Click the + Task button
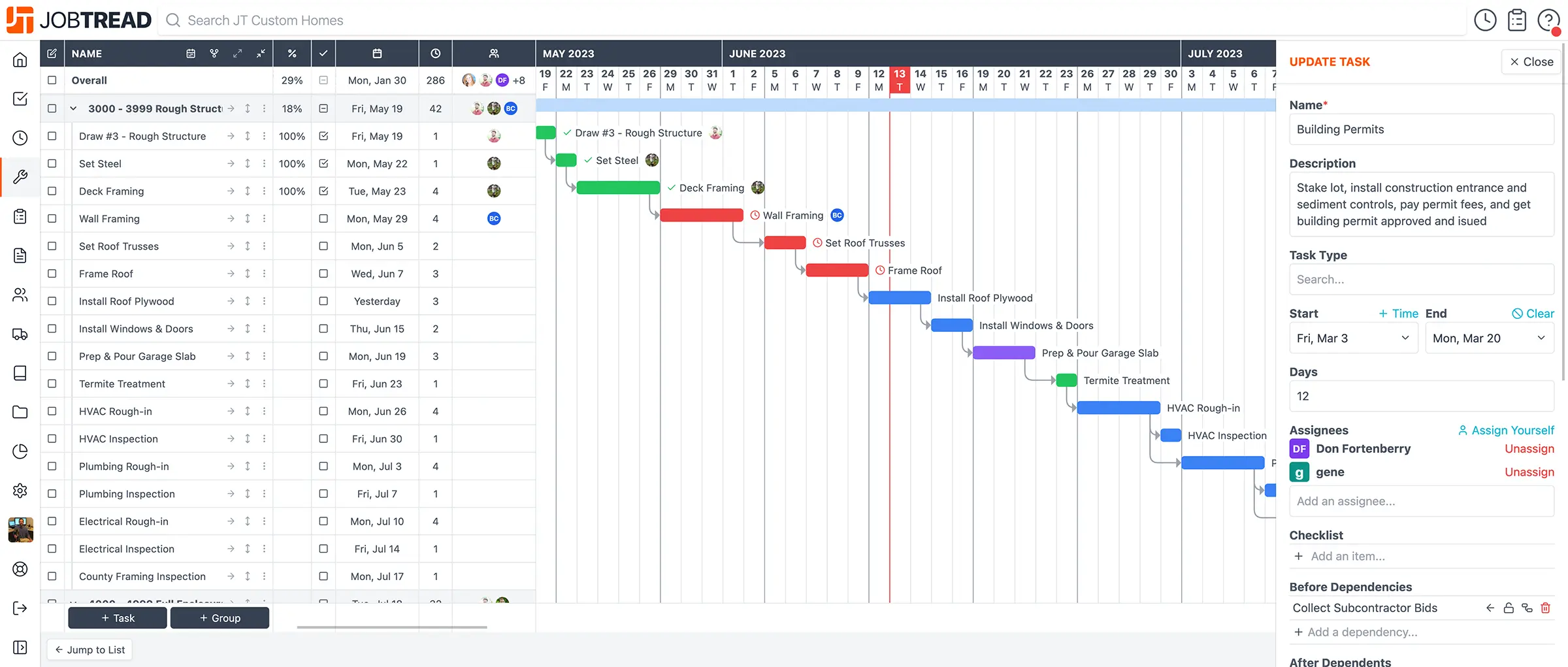 [118, 618]
